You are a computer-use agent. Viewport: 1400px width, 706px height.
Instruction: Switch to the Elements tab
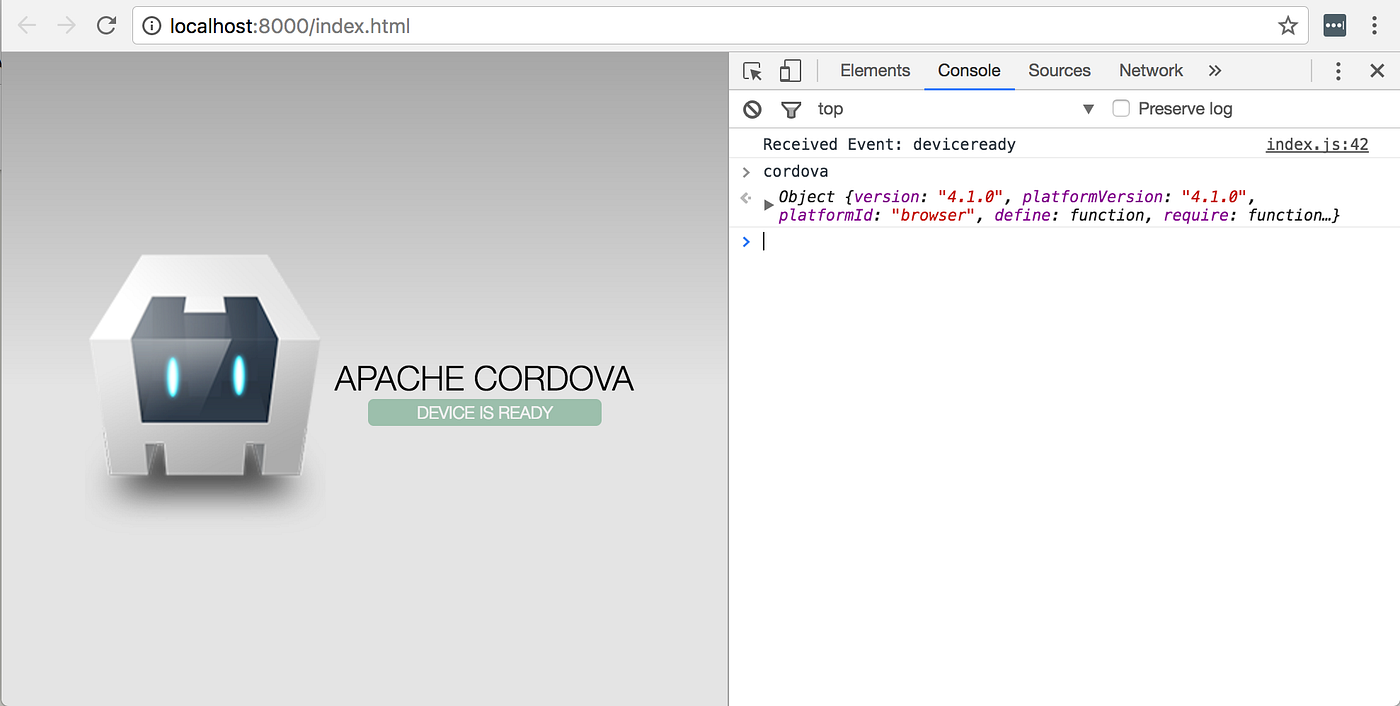[x=874, y=70]
